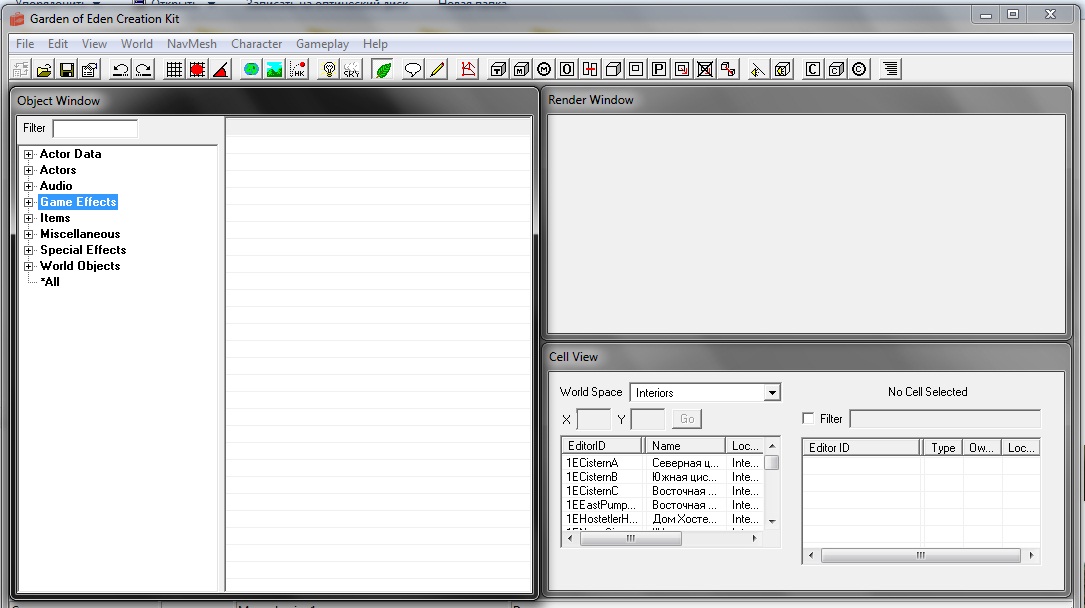Click the redo arrow icon
Image resolution: width=1085 pixels, height=608 pixels.
click(x=143, y=69)
